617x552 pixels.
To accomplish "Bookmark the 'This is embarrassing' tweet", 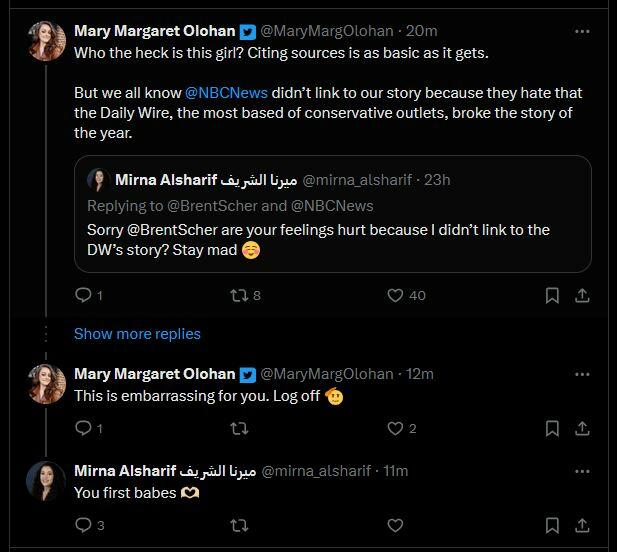I will coord(552,428).
